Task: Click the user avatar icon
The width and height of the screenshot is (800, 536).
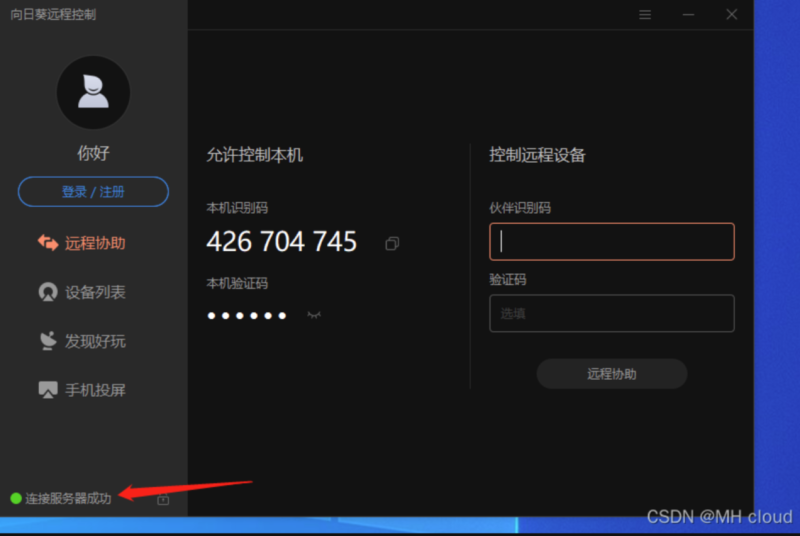Action: click(x=93, y=92)
